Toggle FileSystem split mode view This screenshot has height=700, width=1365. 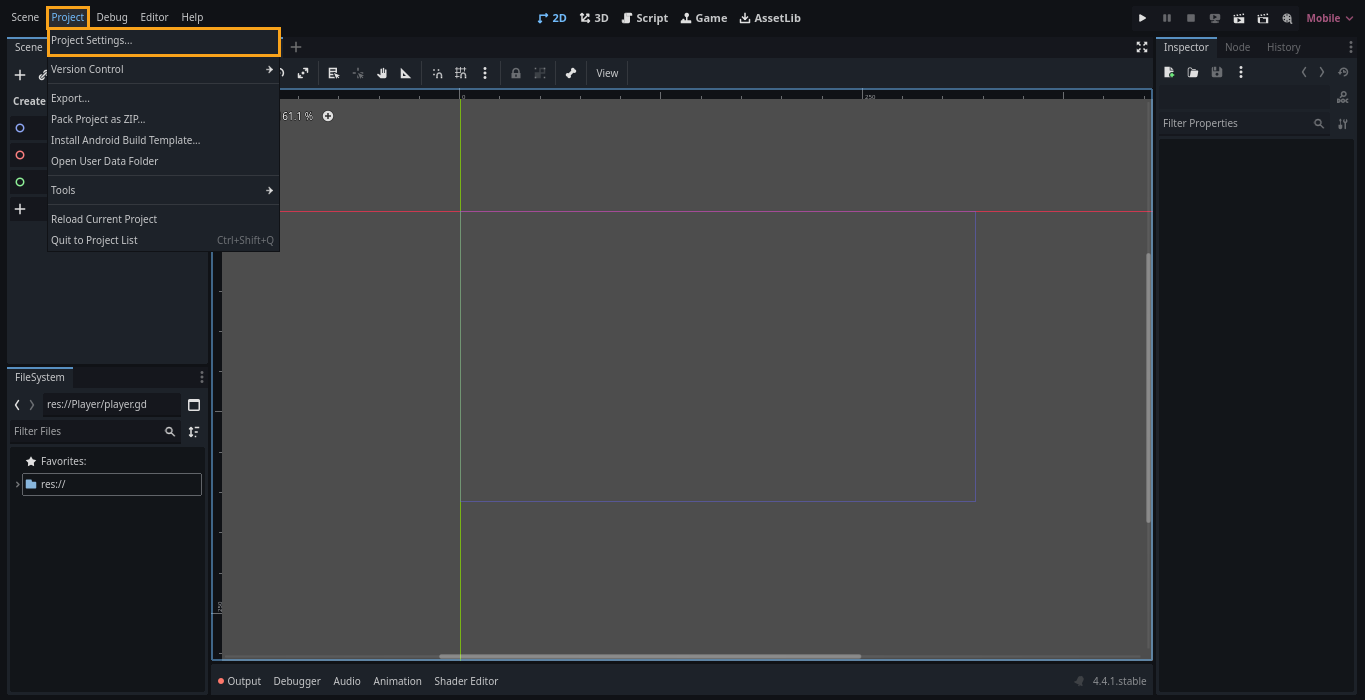tap(194, 405)
